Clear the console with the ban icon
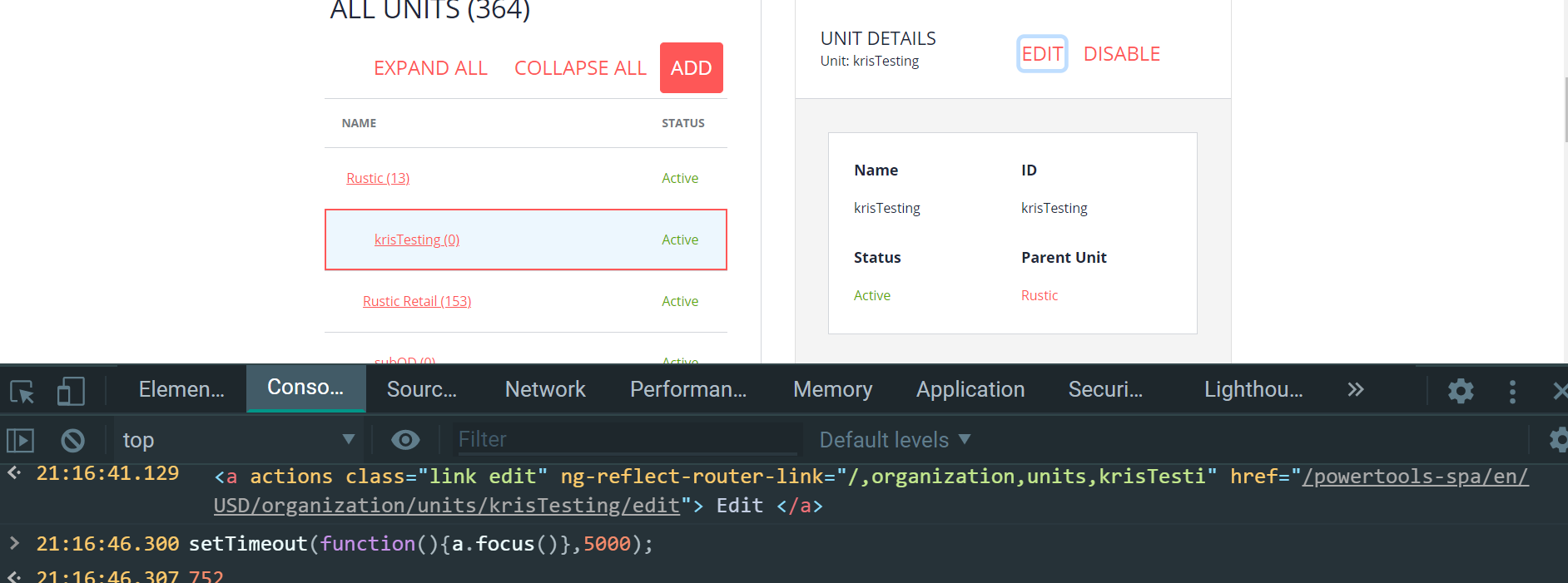 tap(72, 440)
